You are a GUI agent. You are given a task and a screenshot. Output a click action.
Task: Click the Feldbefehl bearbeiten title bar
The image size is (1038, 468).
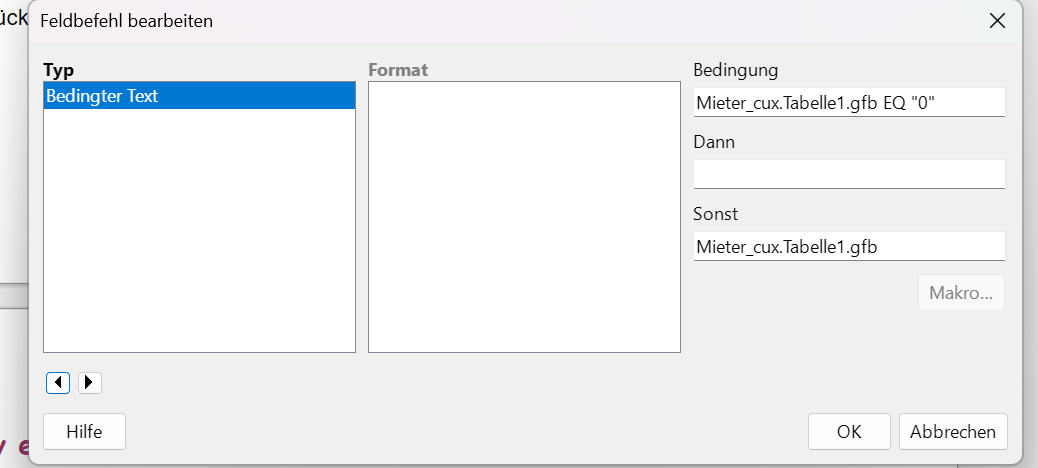click(400, 20)
